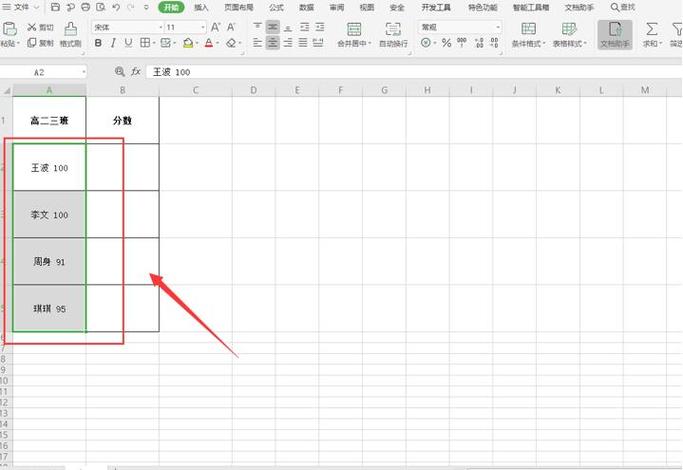Click the currency format icon

[426, 43]
